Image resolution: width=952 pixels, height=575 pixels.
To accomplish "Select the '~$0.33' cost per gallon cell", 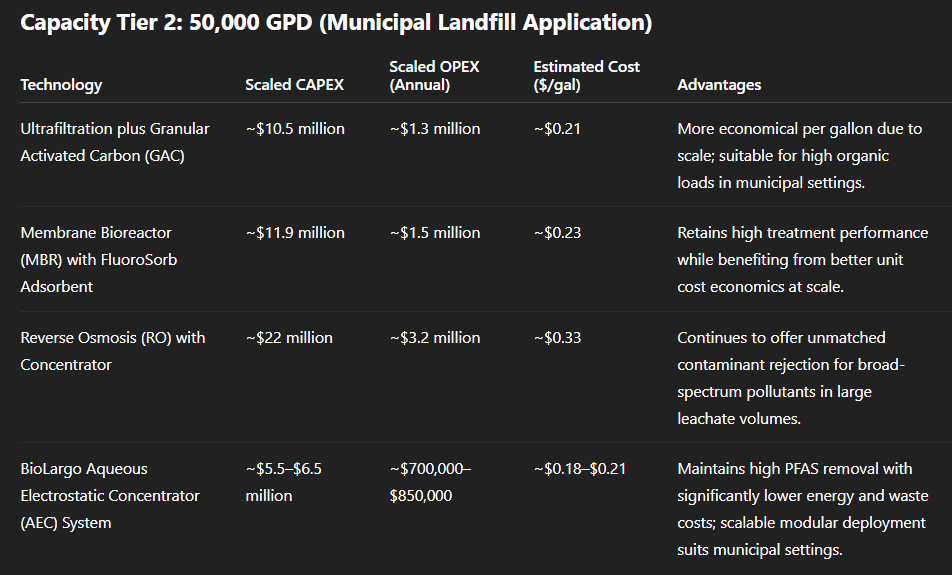I will (x=557, y=338).
